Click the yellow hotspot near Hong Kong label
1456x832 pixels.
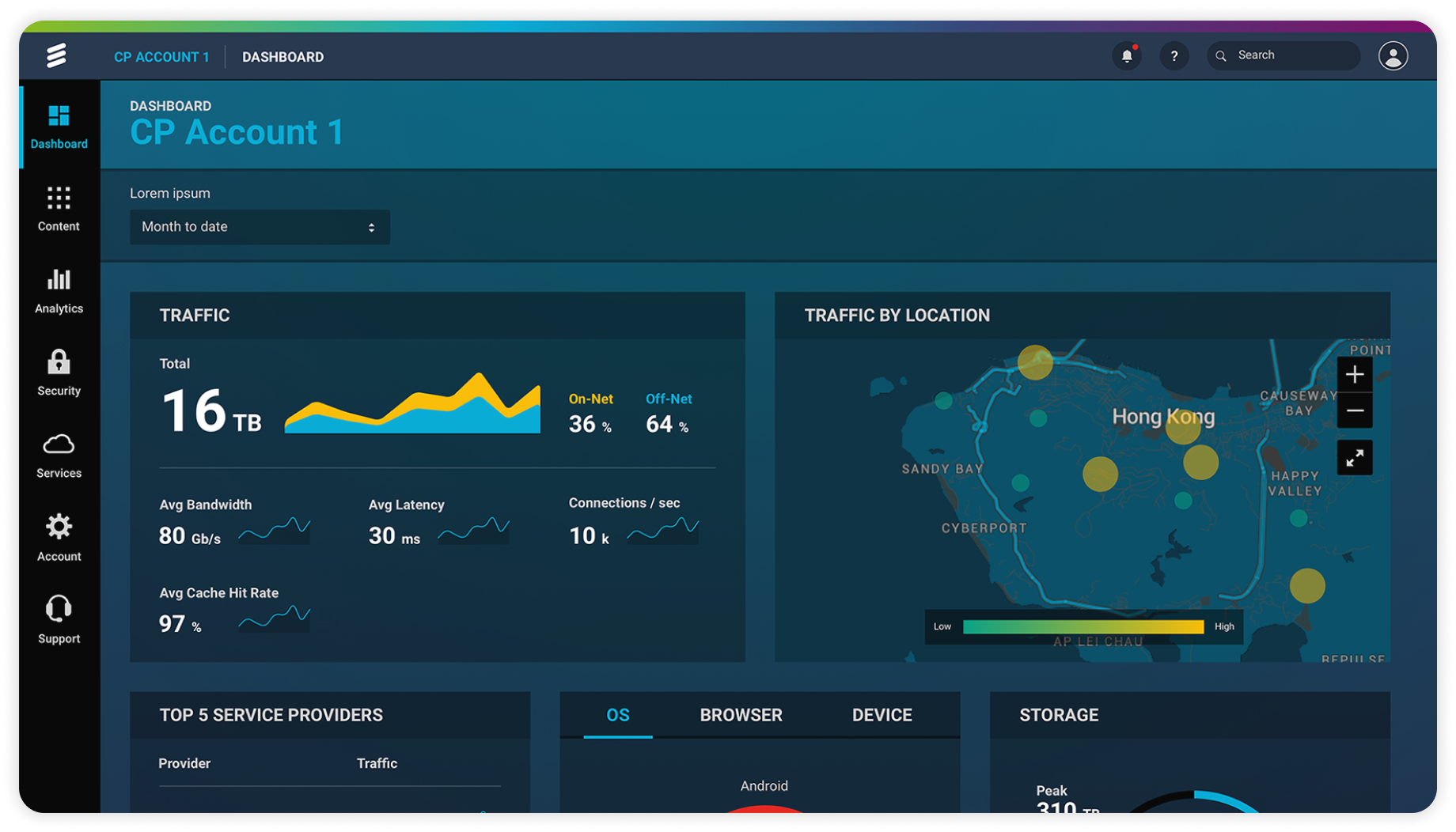1183,427
